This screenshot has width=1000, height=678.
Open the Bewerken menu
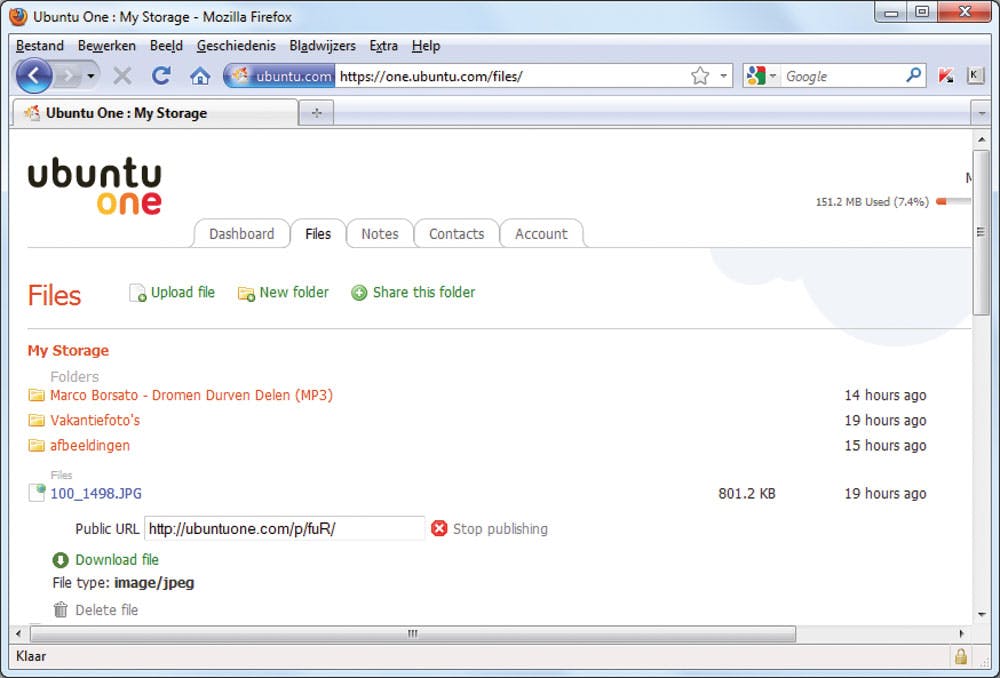click(107, 46)
